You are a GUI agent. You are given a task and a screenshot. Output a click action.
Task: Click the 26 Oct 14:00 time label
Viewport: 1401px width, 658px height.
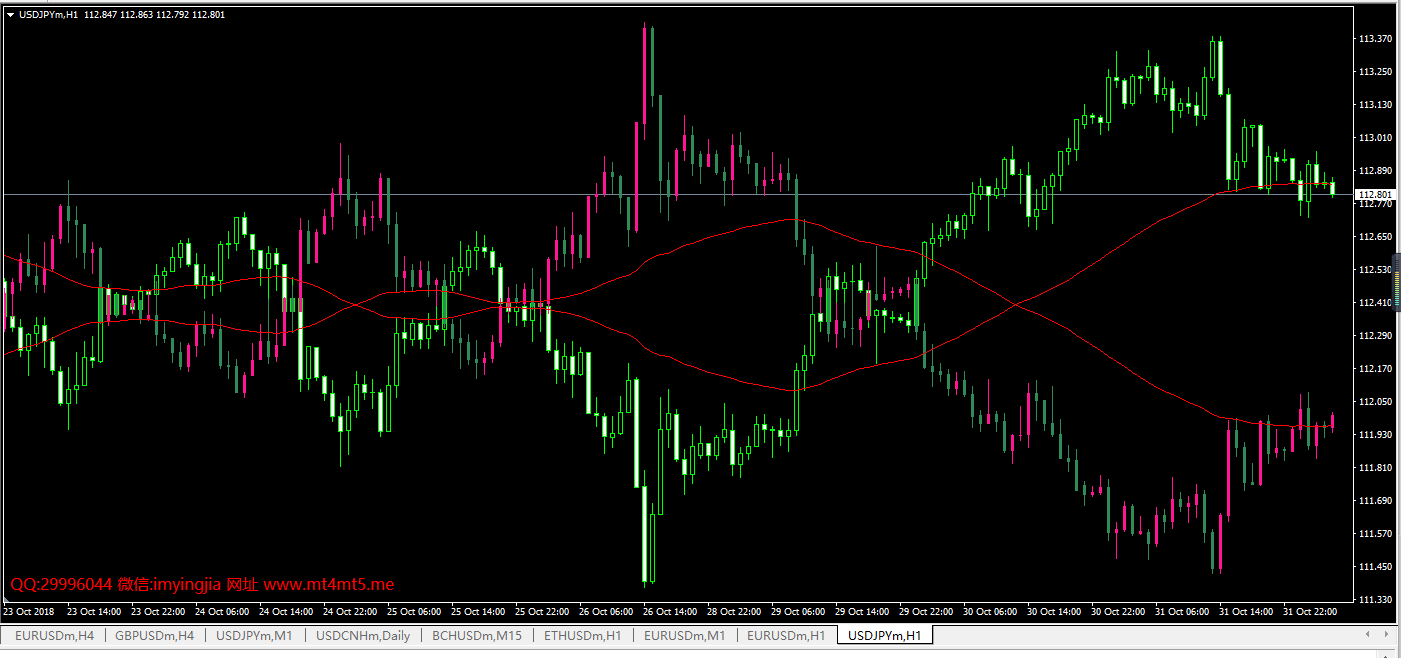coord(670,611)
